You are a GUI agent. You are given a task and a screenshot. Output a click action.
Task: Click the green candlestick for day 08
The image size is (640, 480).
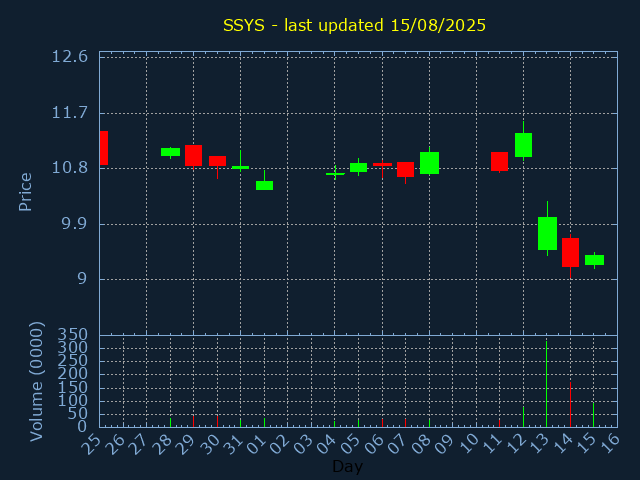click(429, 163)
